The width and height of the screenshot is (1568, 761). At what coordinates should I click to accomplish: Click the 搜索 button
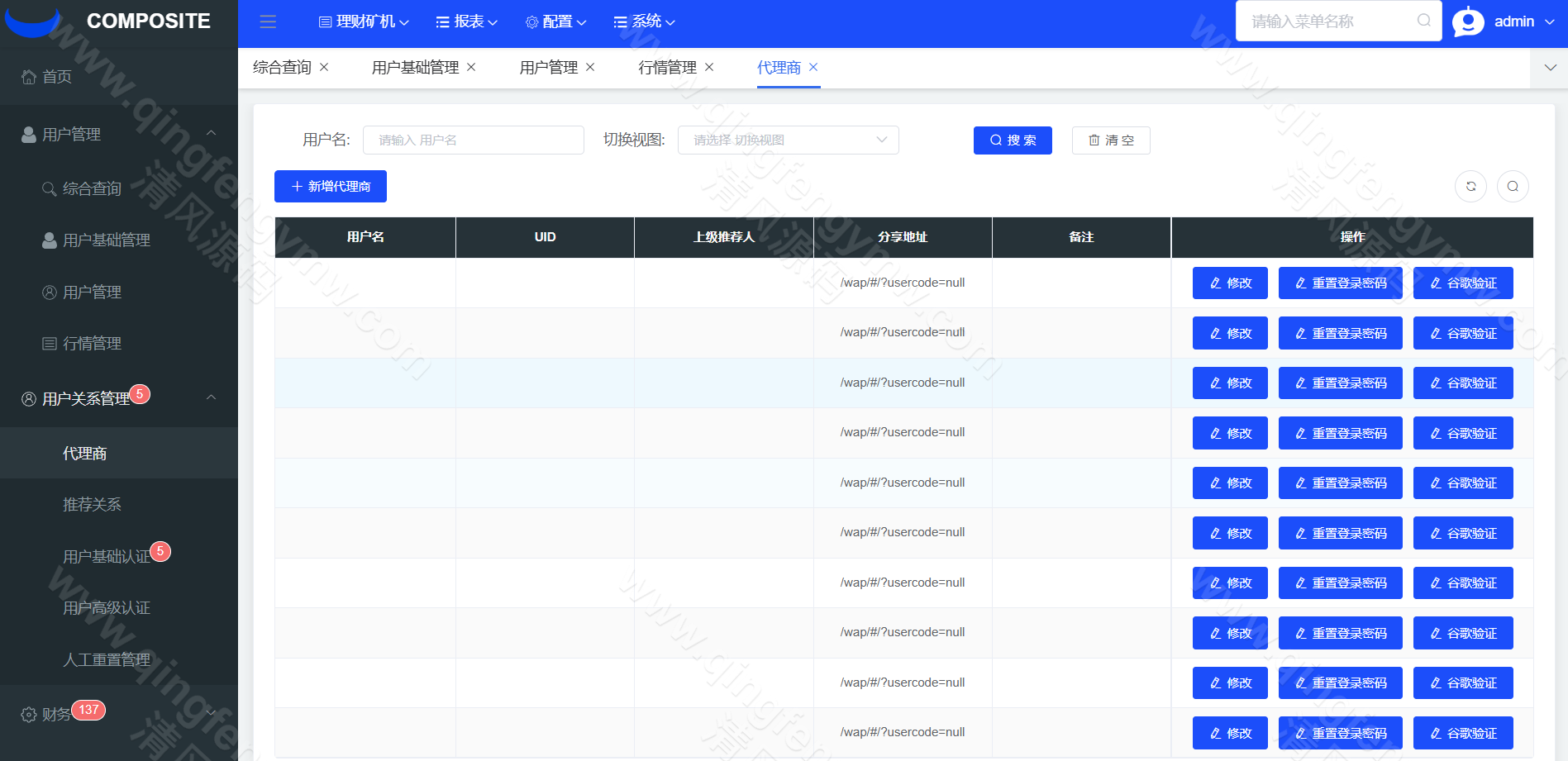[1013, 140]
